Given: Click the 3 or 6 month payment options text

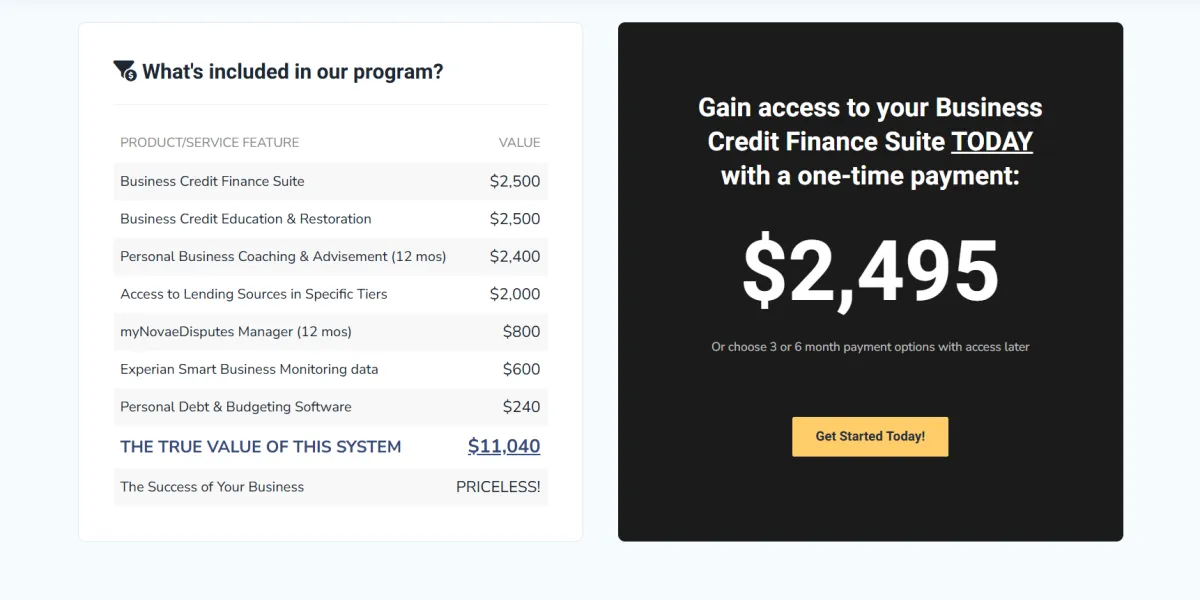Looking at the screenshot, I should point(870,347).
